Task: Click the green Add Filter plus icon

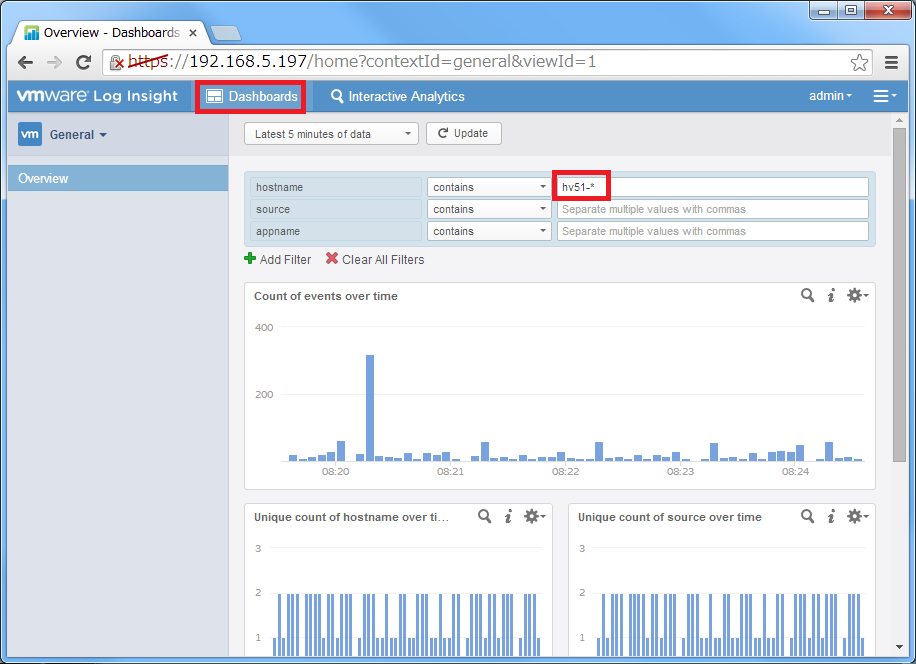Action: [x=250, y=259]
